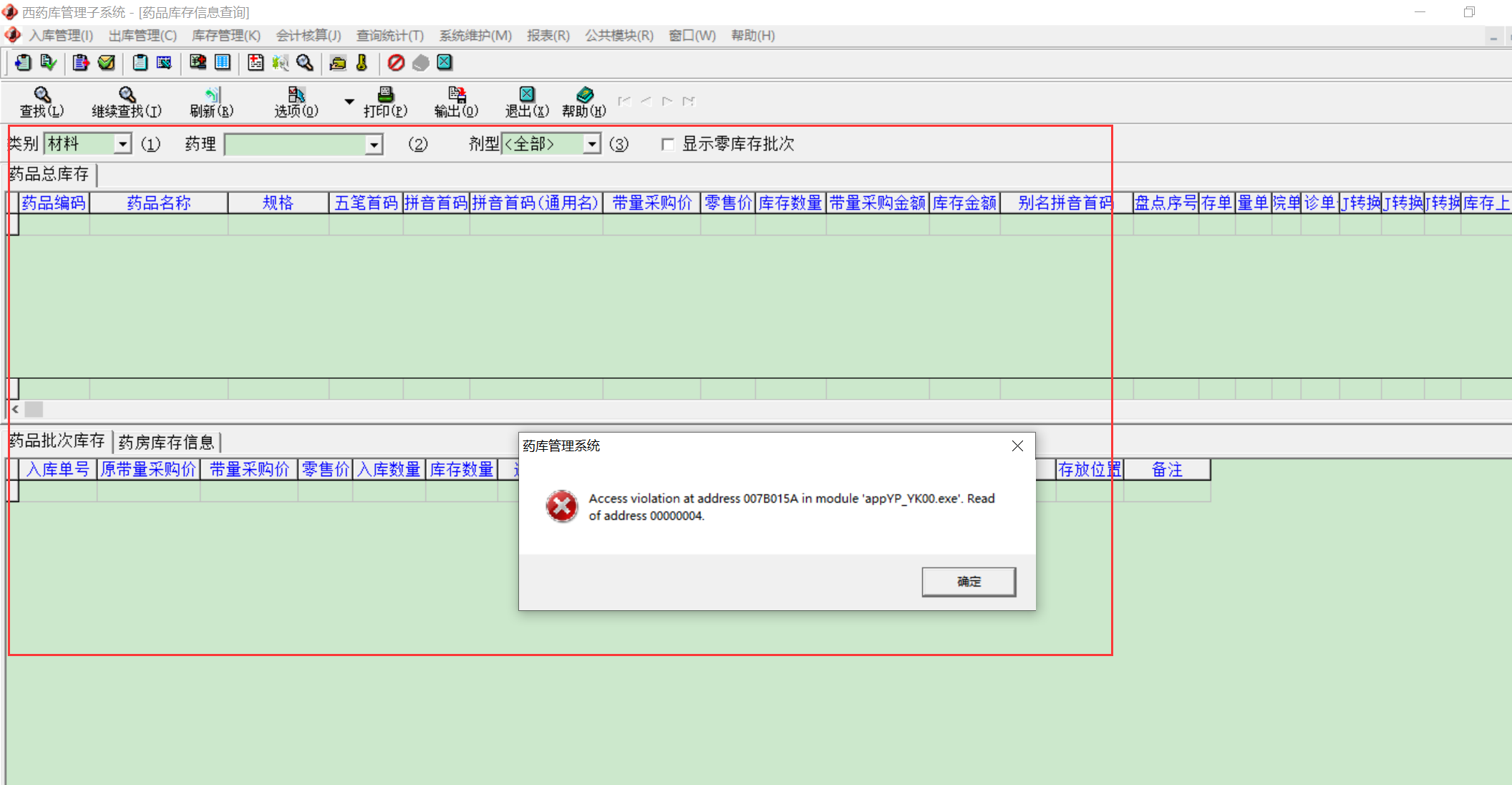Click the red prohibition circle icon
Viewport: 1512px width, 785px height.
click(396, 63)
